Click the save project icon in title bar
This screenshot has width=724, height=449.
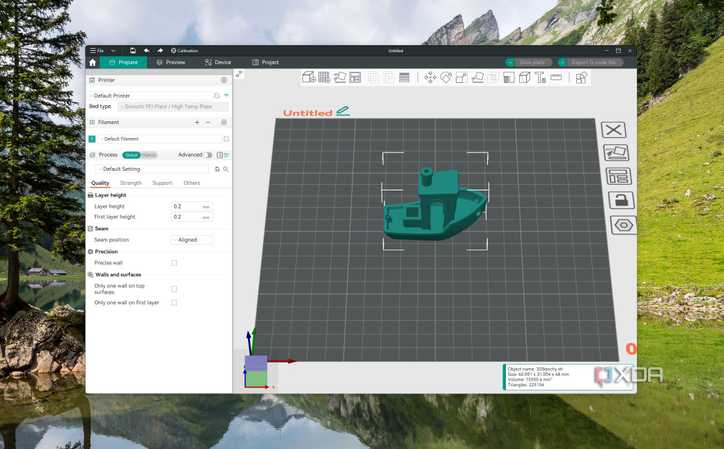coord(133,50)
